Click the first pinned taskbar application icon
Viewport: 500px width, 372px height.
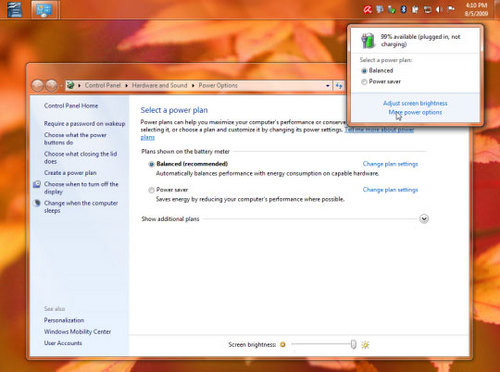click(15, 9)
